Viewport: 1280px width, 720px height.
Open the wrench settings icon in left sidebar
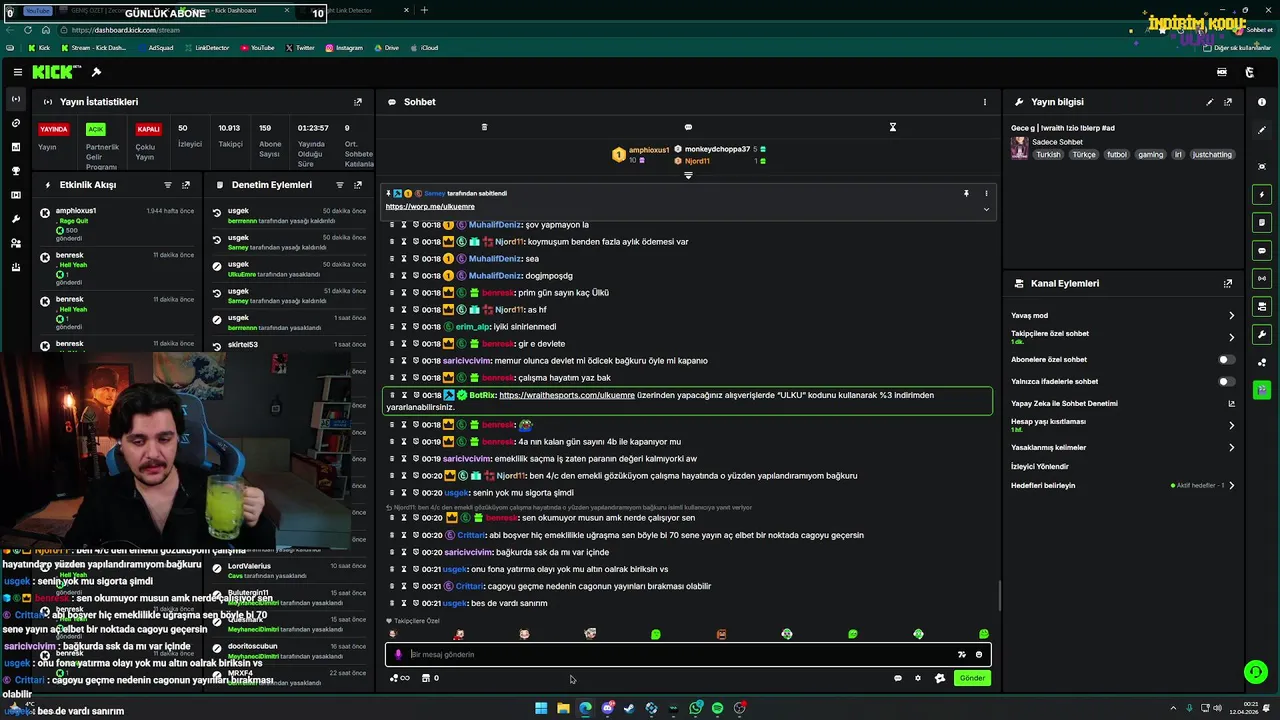15,219
